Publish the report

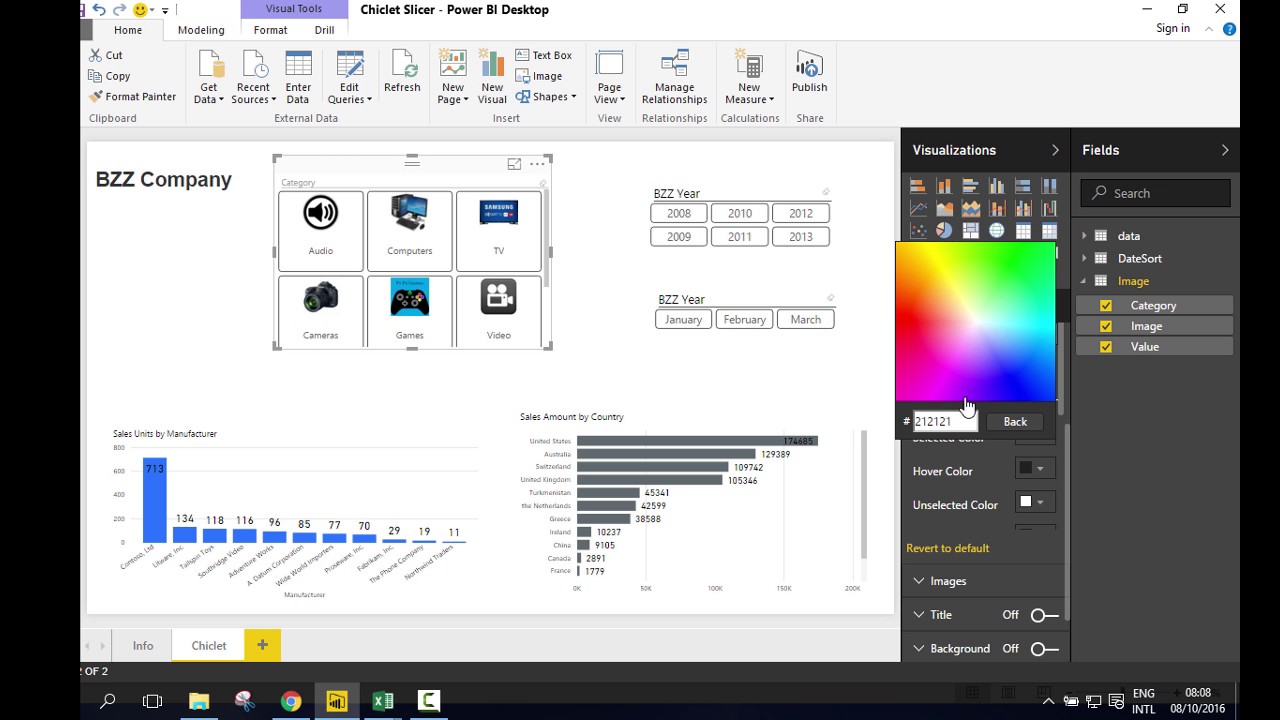click(x=809, y=71)
